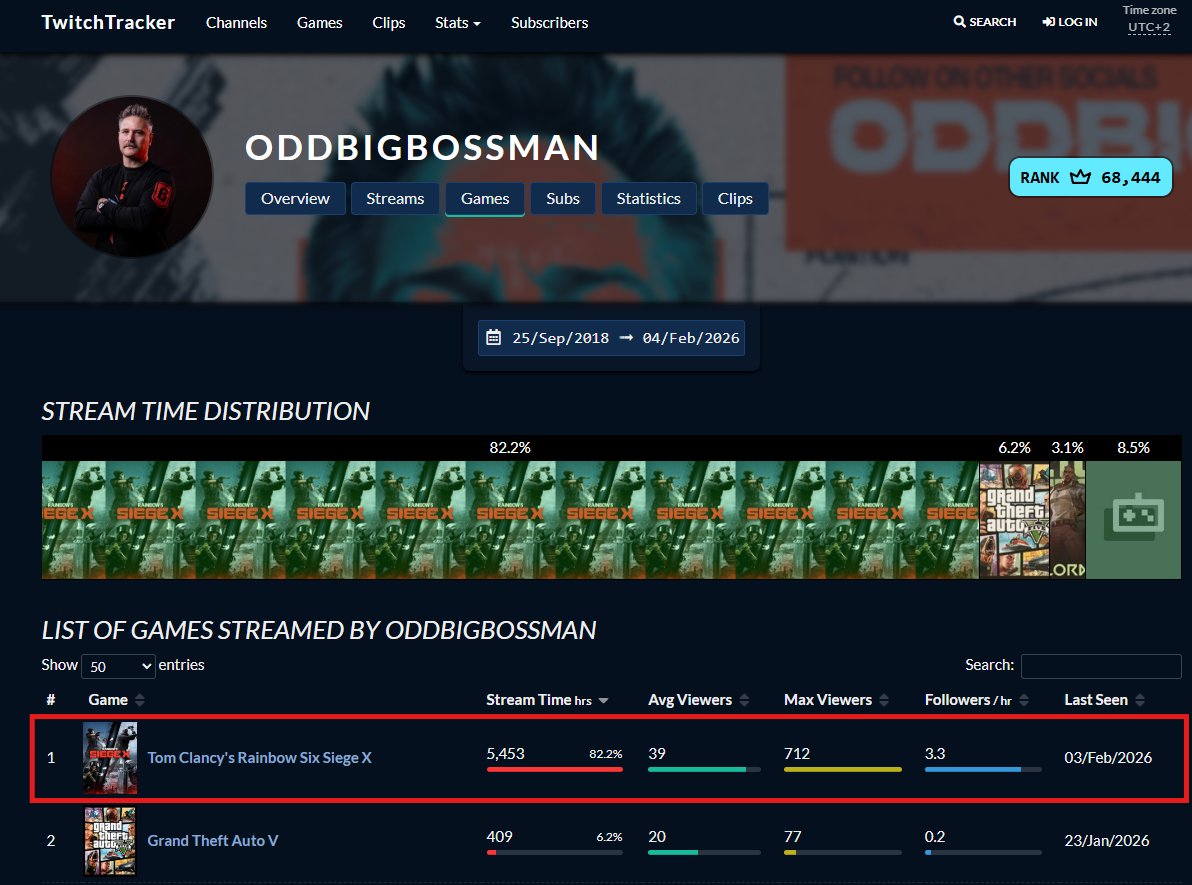
Task: Open the Show entries dropdown
Action: tap(118, 666)
